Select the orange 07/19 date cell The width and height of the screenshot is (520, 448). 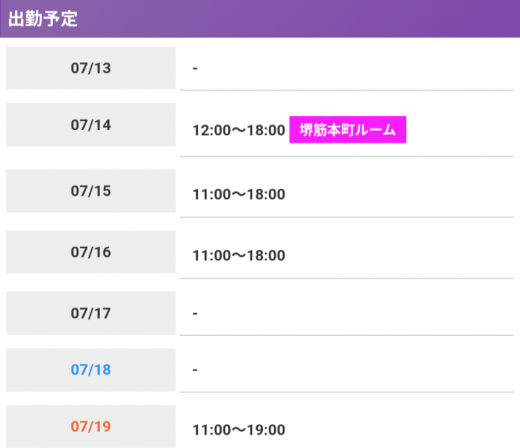(91, 427)
